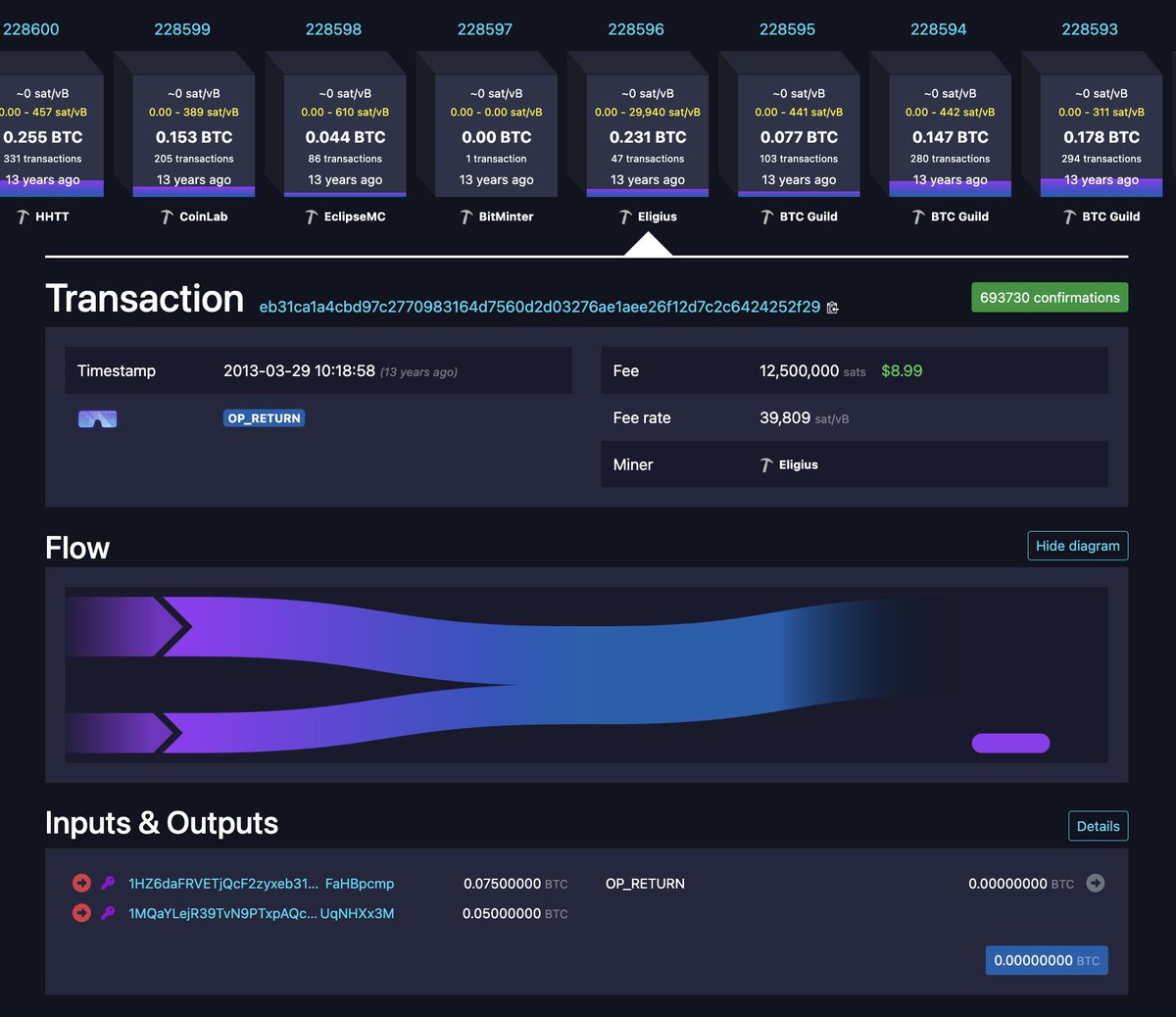Image resolution: width=1176 pixels, height=1017 pixels.
Task: Copy the transaction ID with clipboard icon
Action: click(x=832, y=308)
